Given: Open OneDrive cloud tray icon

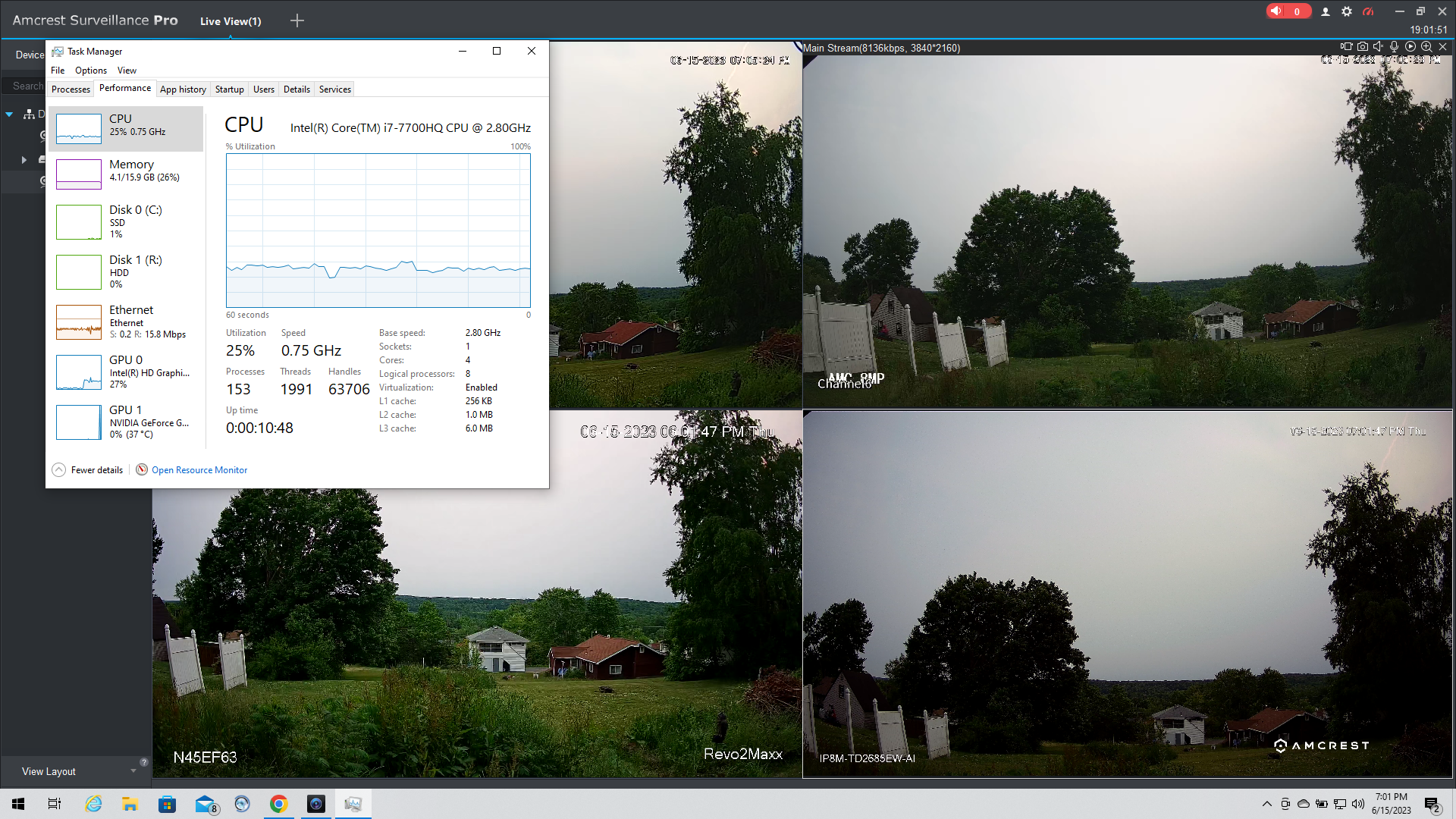Looking at the screenshot, I should (1304, 804).
